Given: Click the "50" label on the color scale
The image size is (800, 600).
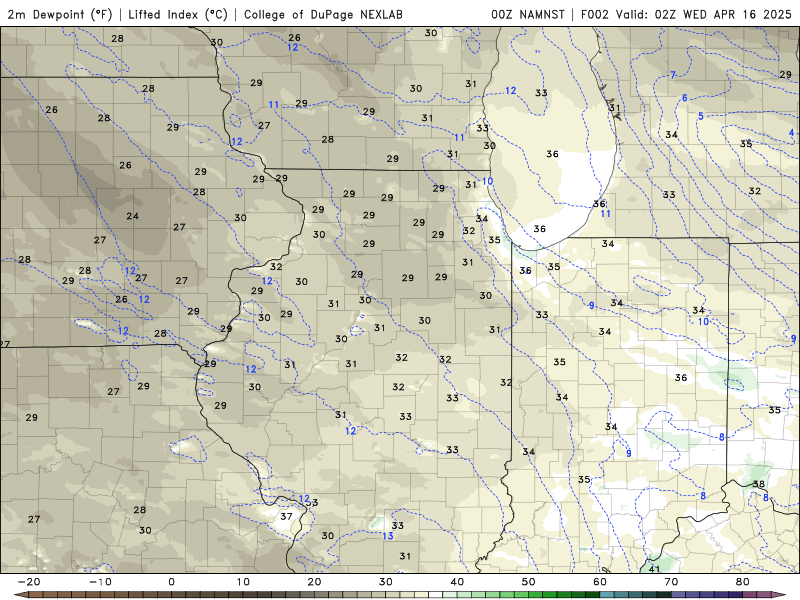Looking at the screenshot, I should tap(529, 582).
